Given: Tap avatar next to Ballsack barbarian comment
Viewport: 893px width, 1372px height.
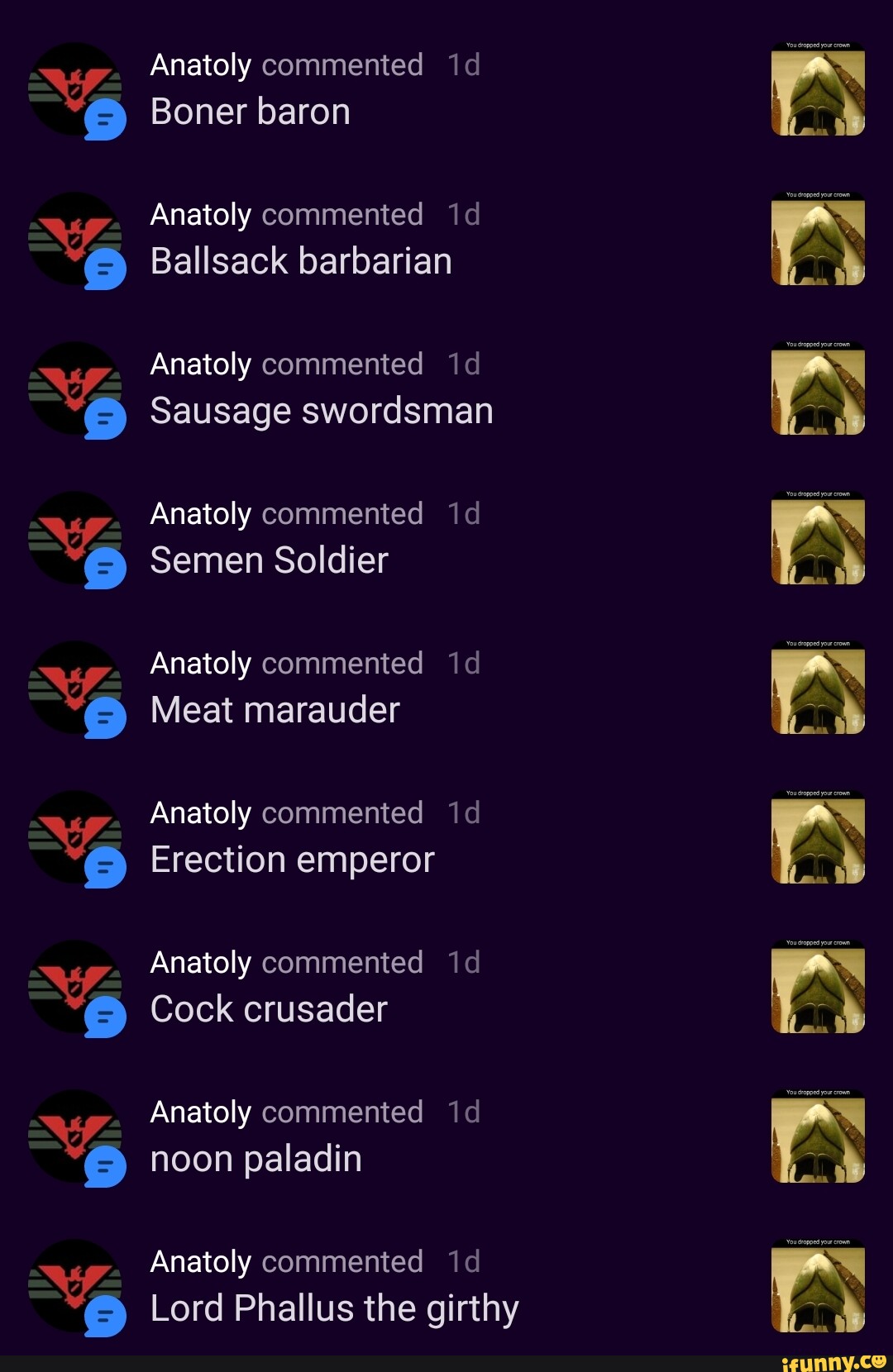Looking at the screenshot, I should 75,239.
